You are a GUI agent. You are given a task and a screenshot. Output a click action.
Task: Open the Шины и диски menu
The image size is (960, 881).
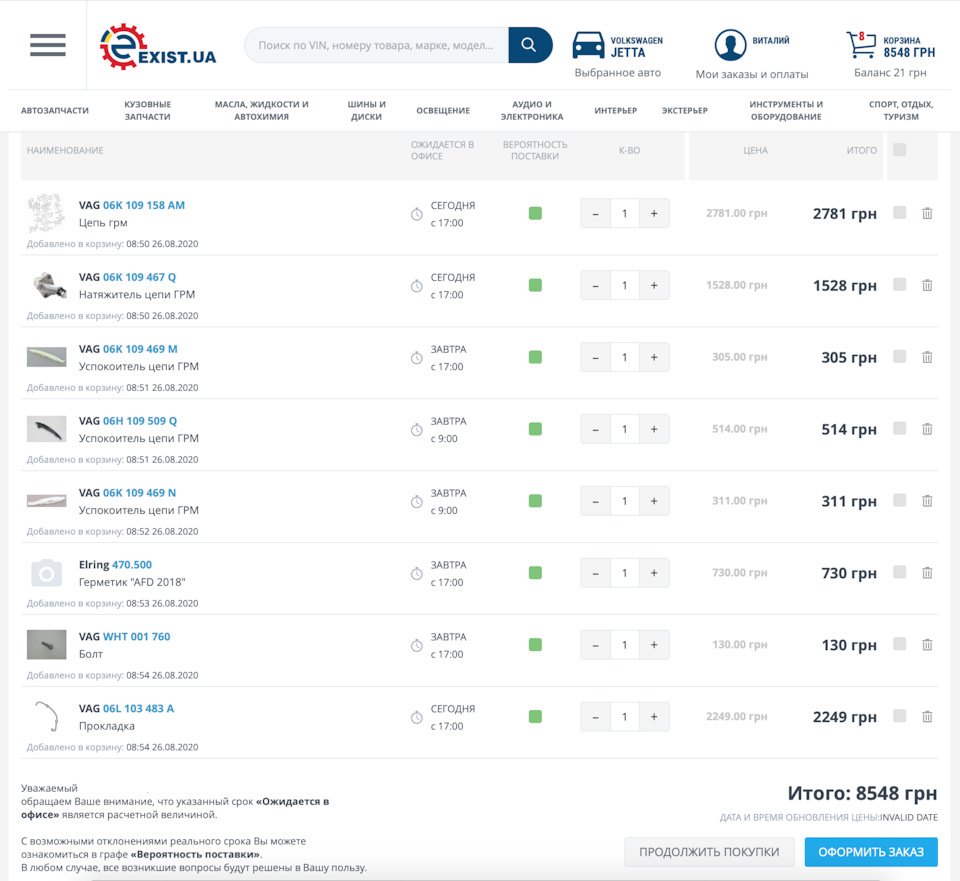[x=367, y=111]
